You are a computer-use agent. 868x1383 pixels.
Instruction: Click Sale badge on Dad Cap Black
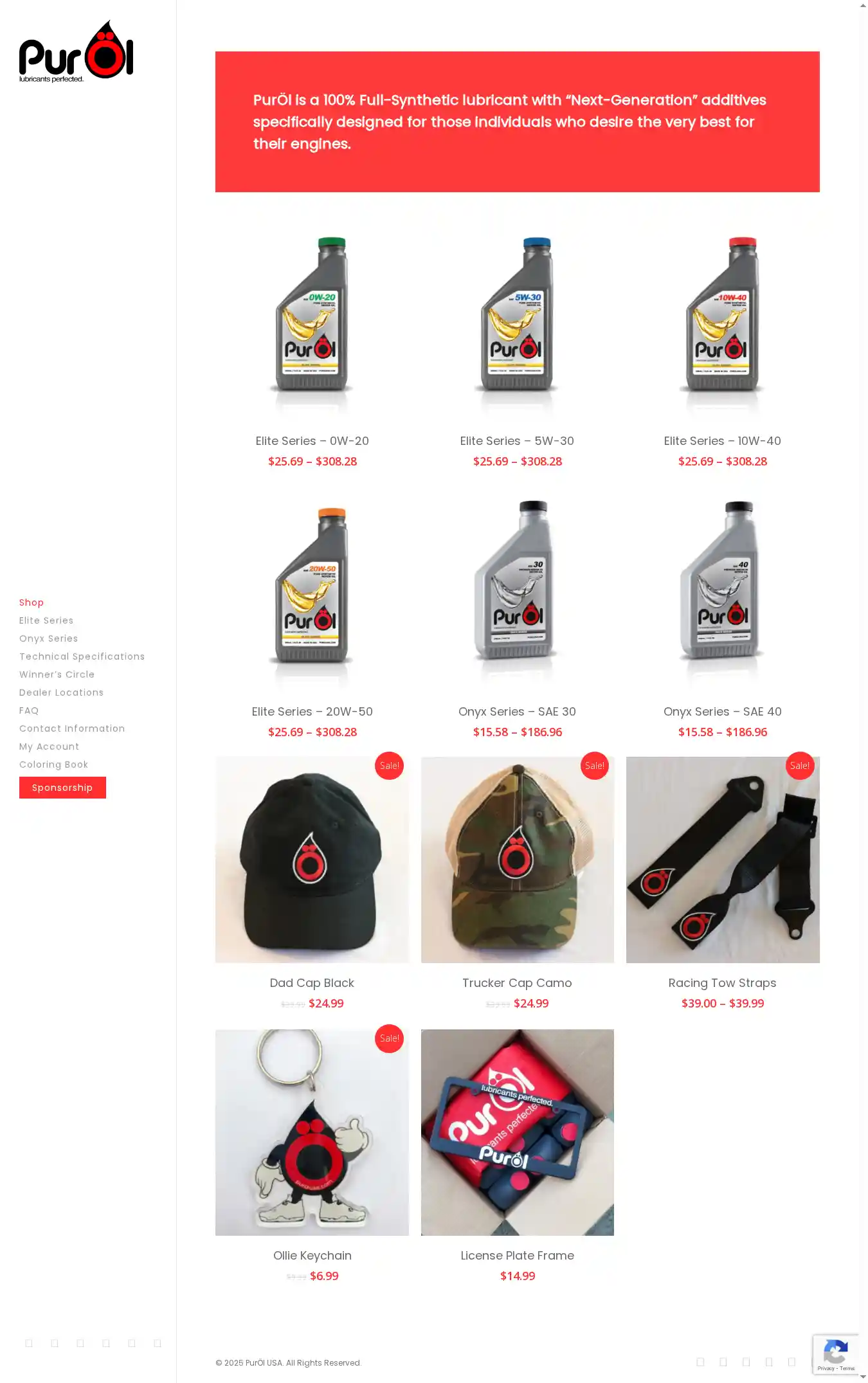[389, 765]
